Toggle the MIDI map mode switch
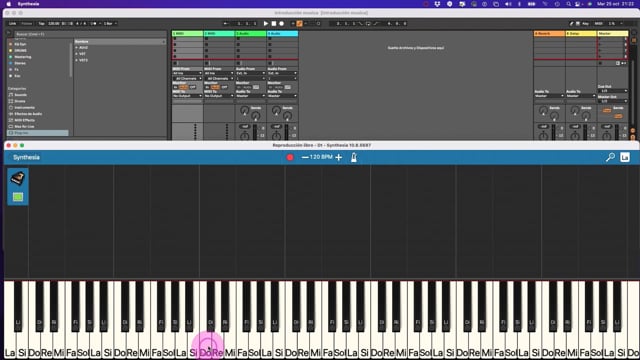The height and width of the screenshot is (360, 640). point(598,24)
